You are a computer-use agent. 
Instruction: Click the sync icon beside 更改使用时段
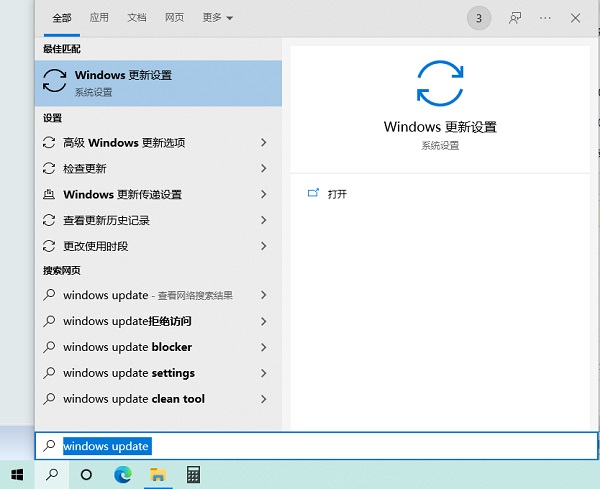[x=49, y=246]
